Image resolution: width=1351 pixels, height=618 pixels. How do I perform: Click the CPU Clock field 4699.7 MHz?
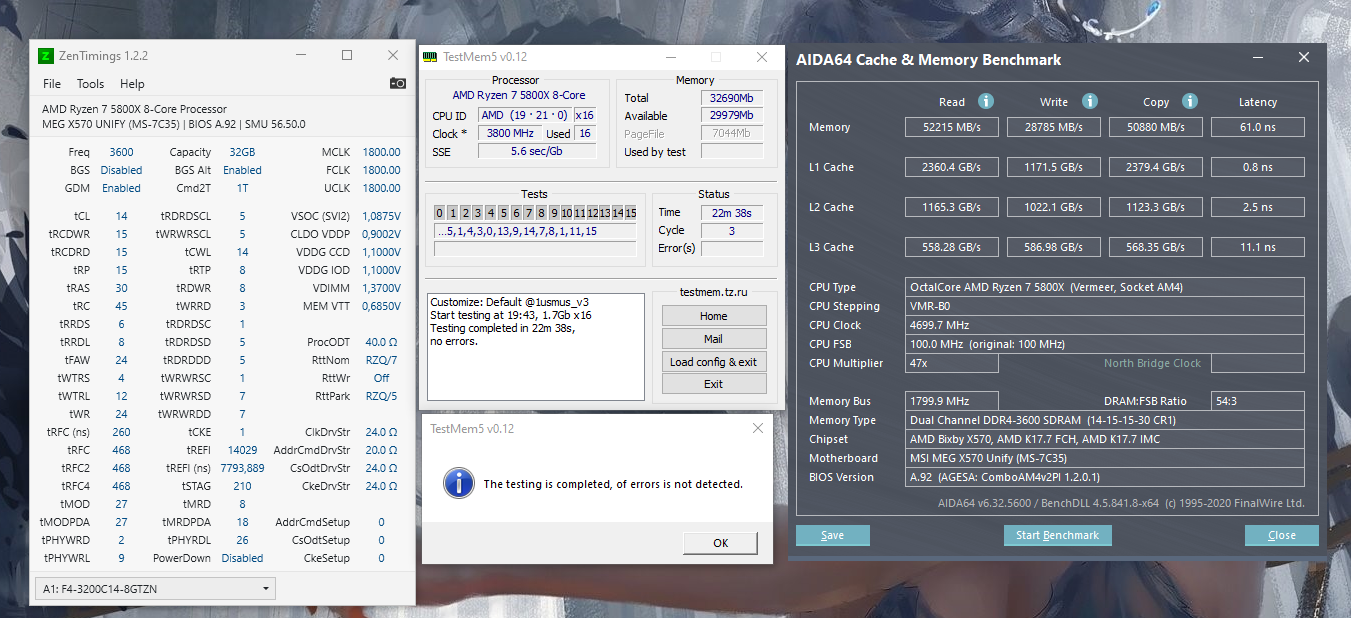tap(1105, 325)
